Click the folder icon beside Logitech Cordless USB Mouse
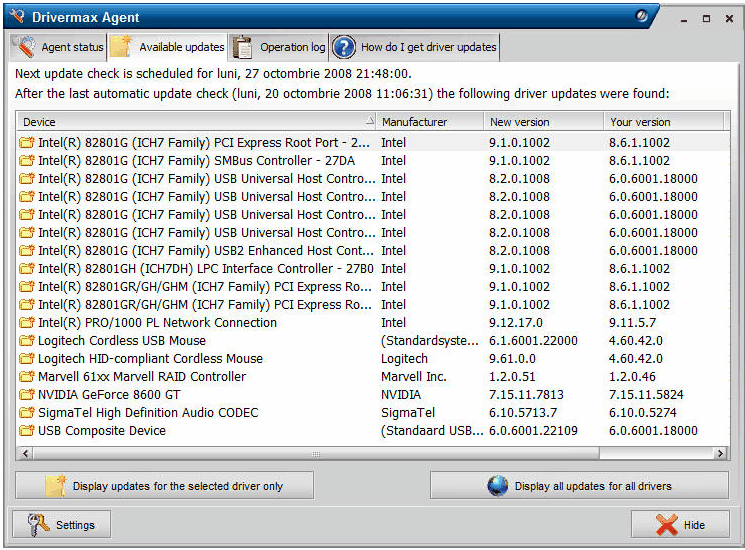745x550 pixels. pyautogui.click(x=27, y=341)
